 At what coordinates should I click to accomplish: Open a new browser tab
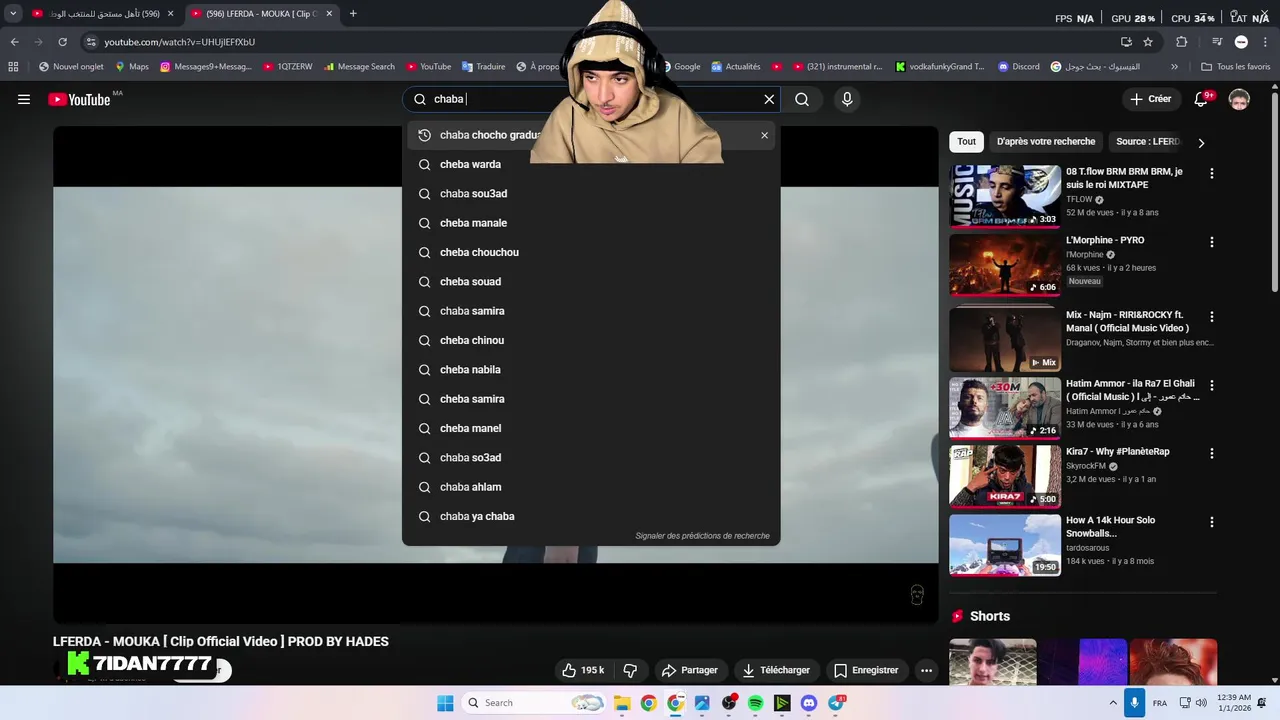pyautogui.click(x=353, y=14)
